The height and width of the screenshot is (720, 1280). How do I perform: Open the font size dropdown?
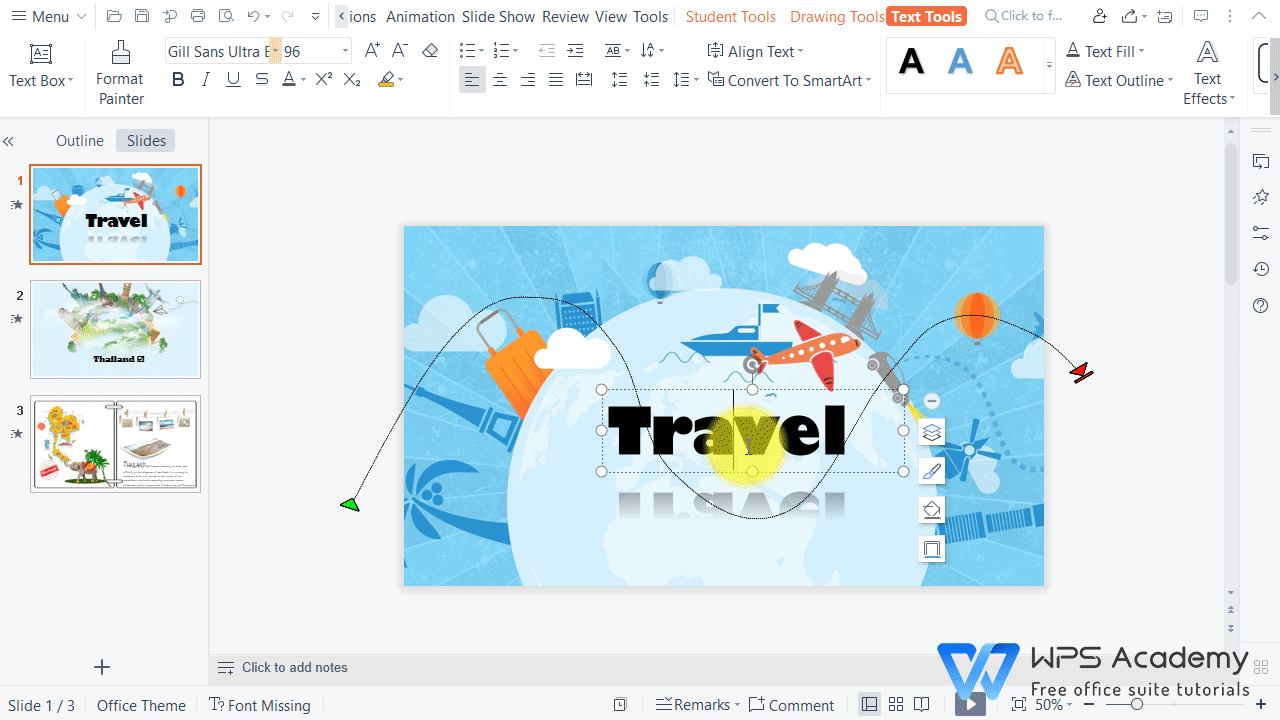tap(345, 50)
